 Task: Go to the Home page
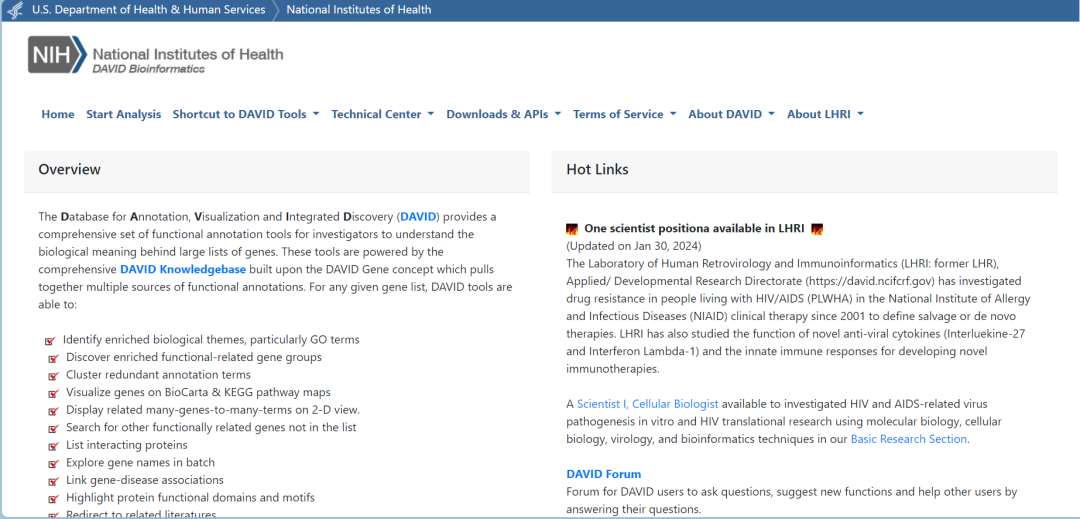click(58, 114)
